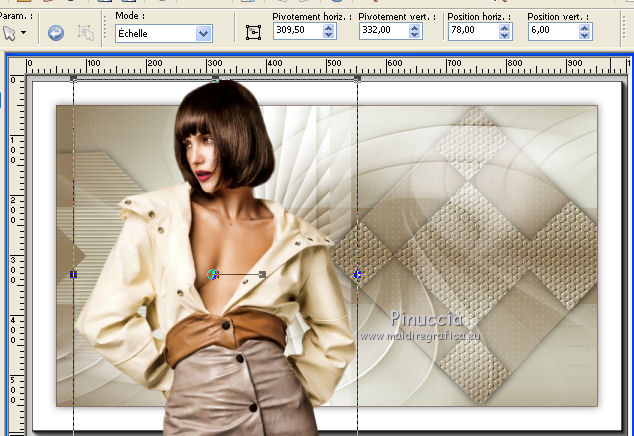This screenshot has width=634, height=436.
Task: Decrease the Position horiz. value with the down arrow
Action: (x=504, y=35)
